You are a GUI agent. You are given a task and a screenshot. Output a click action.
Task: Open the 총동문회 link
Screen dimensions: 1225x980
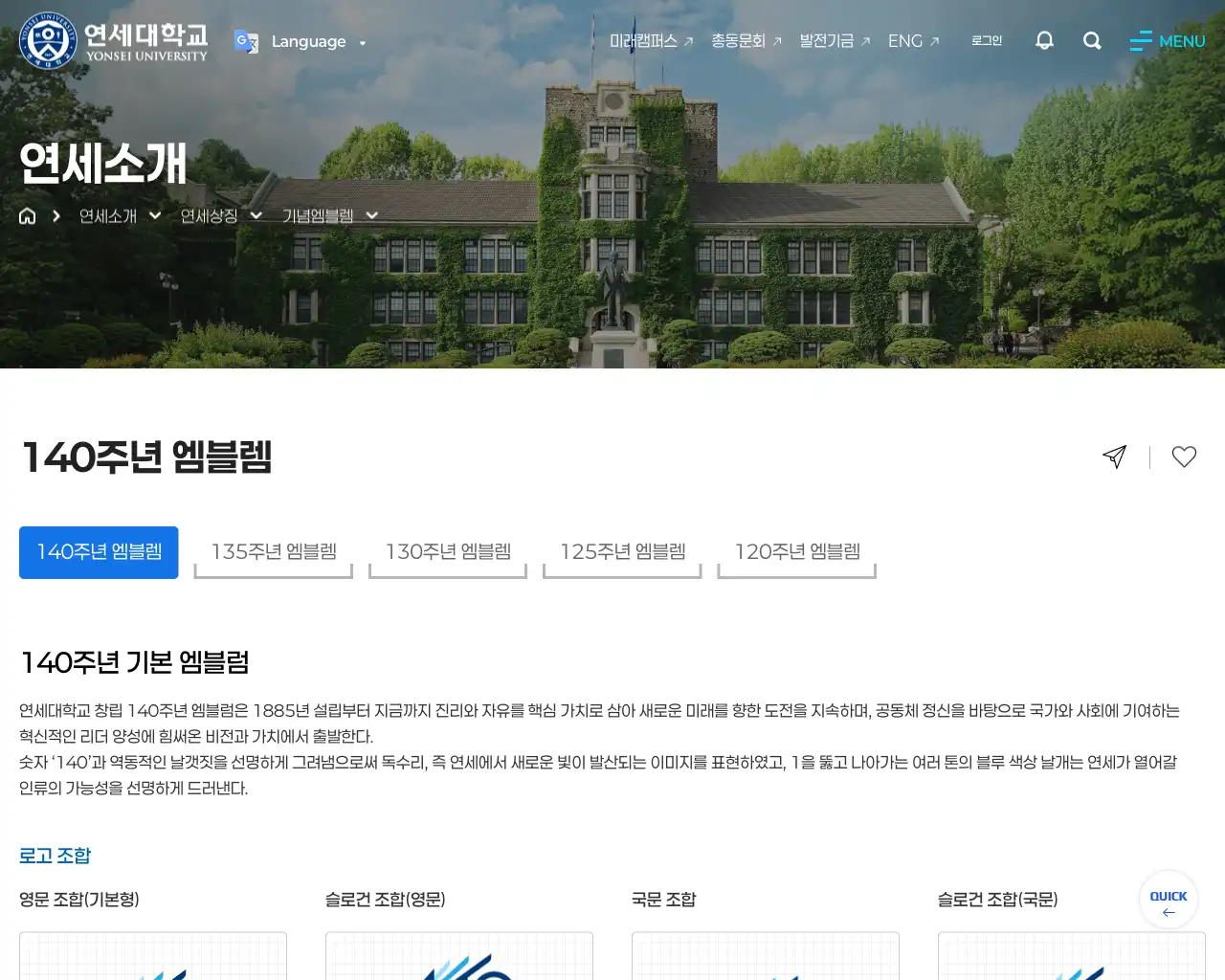tap(746, 41)
